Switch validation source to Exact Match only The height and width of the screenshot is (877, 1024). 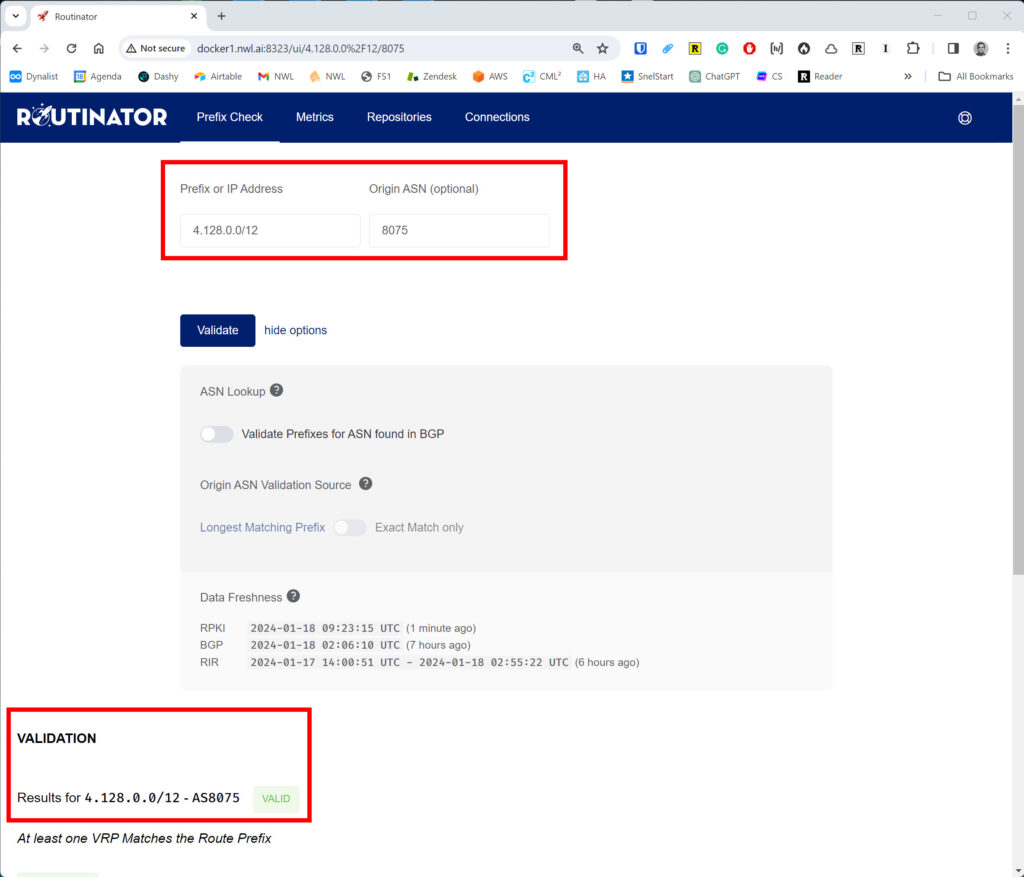click(349, 527)
